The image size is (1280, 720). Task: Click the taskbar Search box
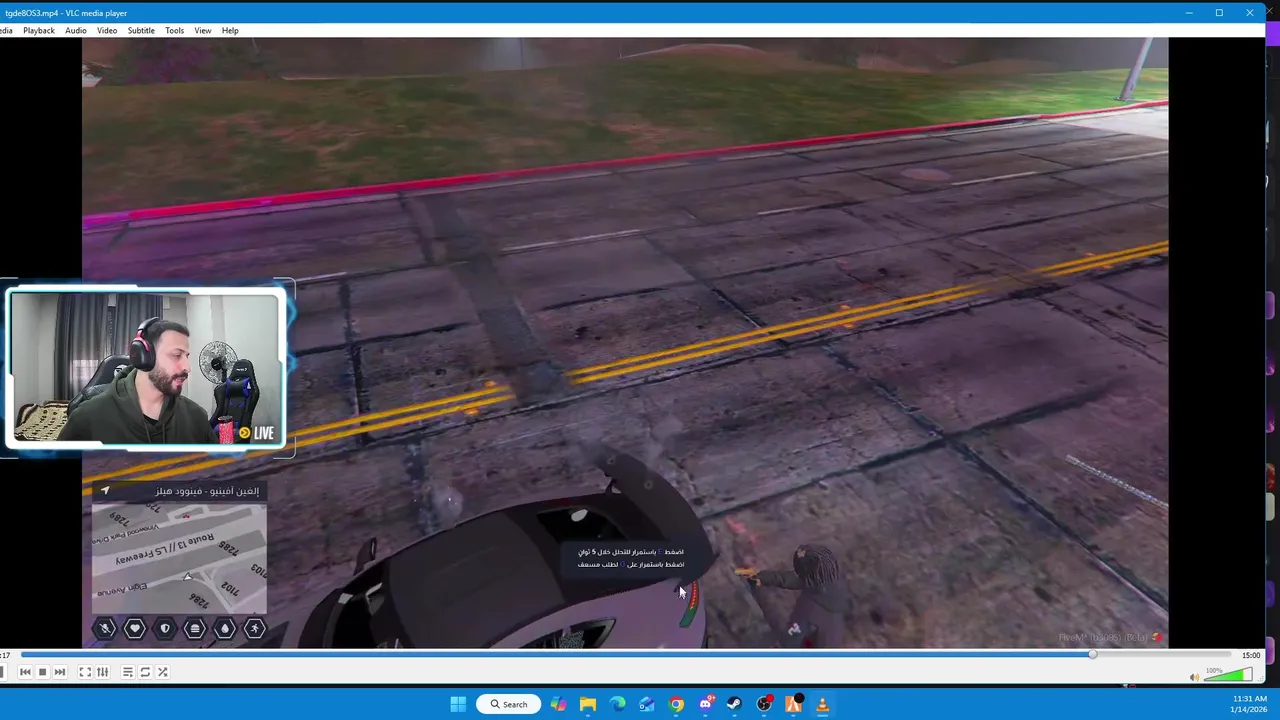tap(508, 704)
